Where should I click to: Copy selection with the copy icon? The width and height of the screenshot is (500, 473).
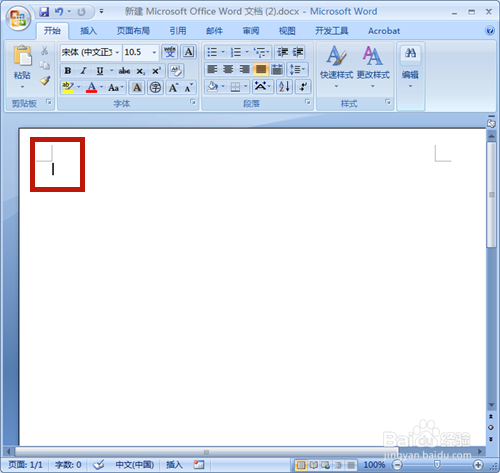click(45, 65)
